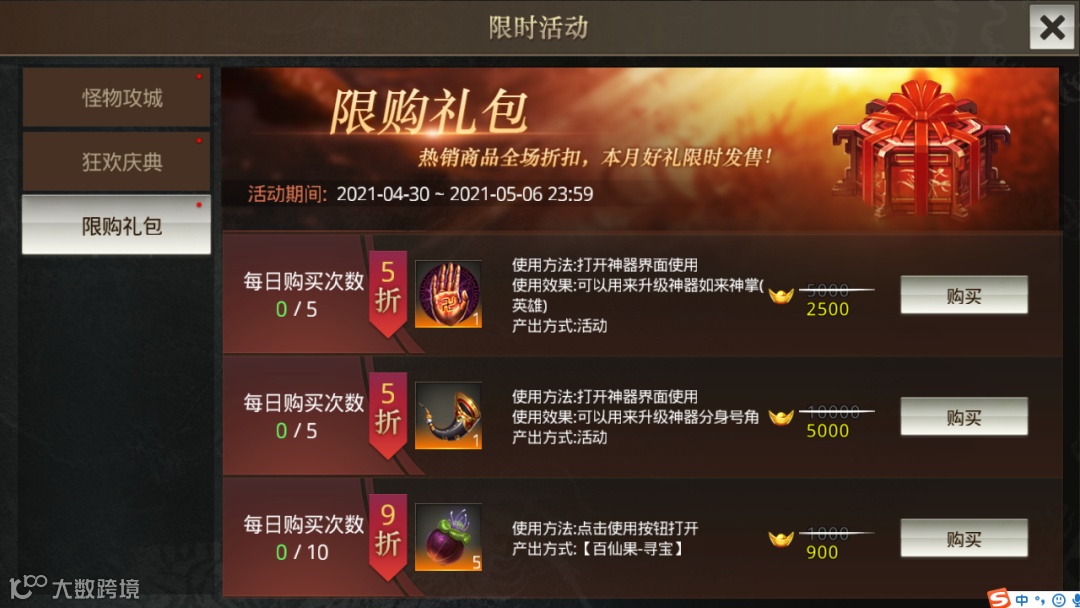Click the 分身号角 horn item icon

tap(448, 416)
